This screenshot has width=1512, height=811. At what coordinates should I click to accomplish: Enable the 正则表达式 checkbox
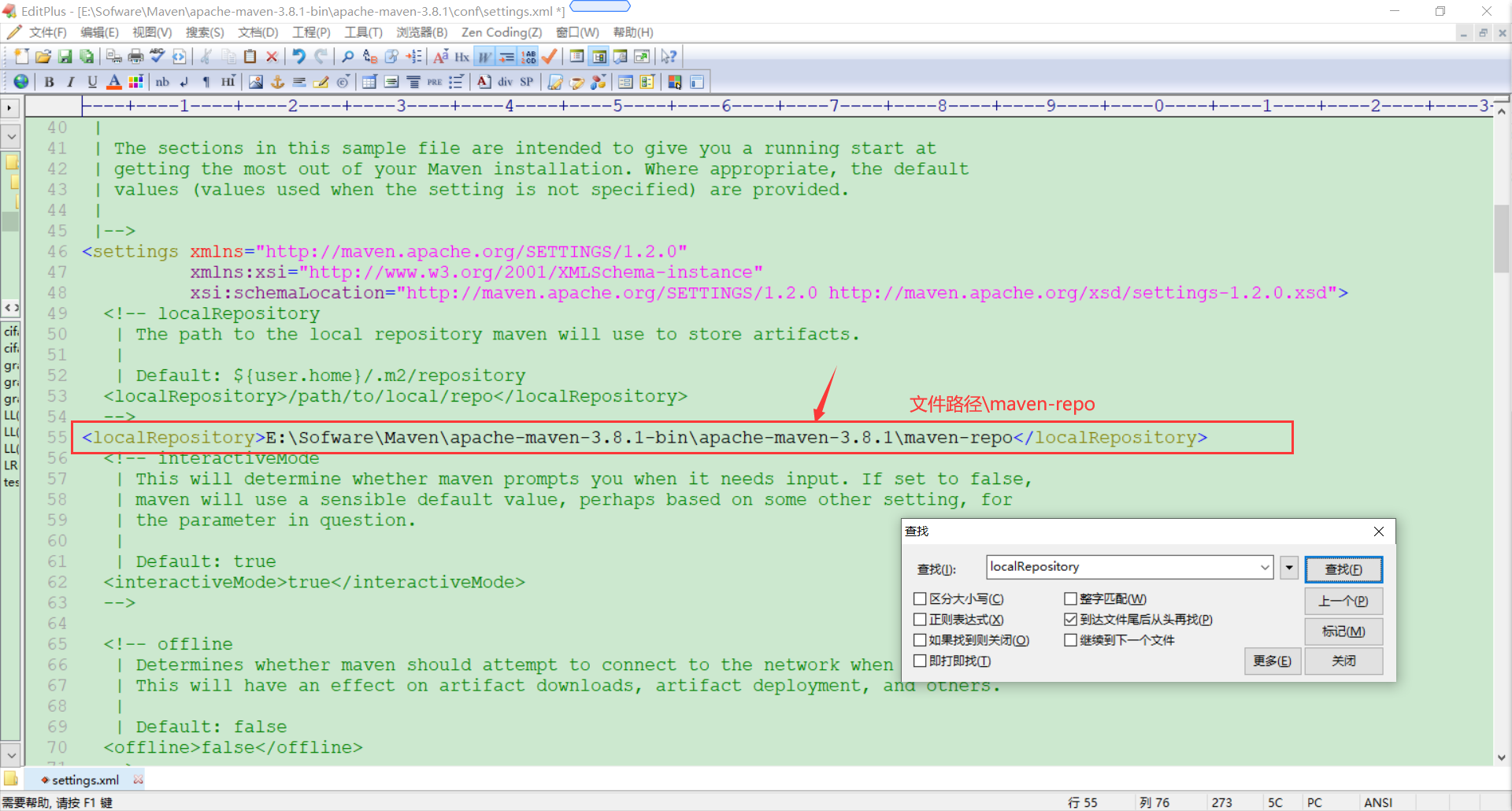pos(919,620)
